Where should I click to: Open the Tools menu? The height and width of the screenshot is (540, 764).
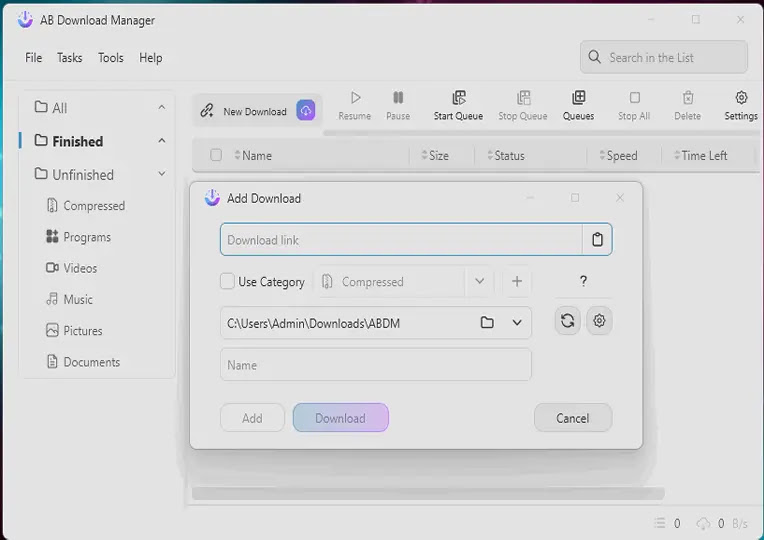point(111,58)
